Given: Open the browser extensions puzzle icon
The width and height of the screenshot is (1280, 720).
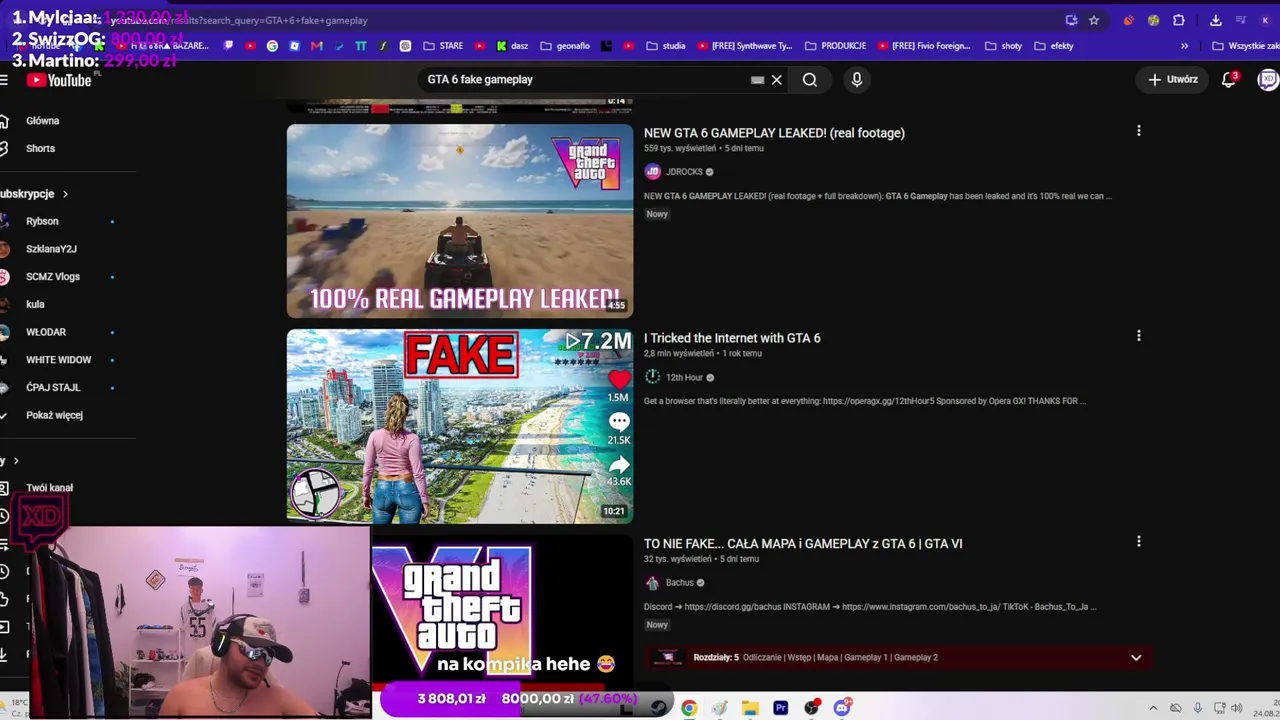Looking at the screenshot, I should (x=1179, y=20).
